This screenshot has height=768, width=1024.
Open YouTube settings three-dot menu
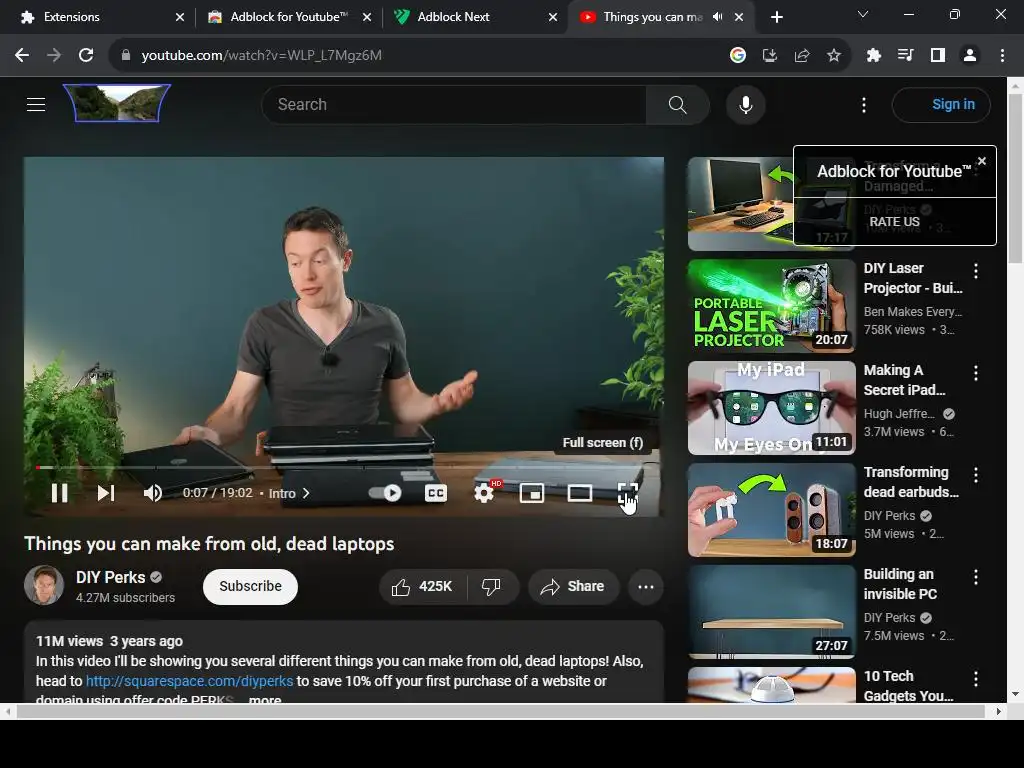click(x=863, y=104)
